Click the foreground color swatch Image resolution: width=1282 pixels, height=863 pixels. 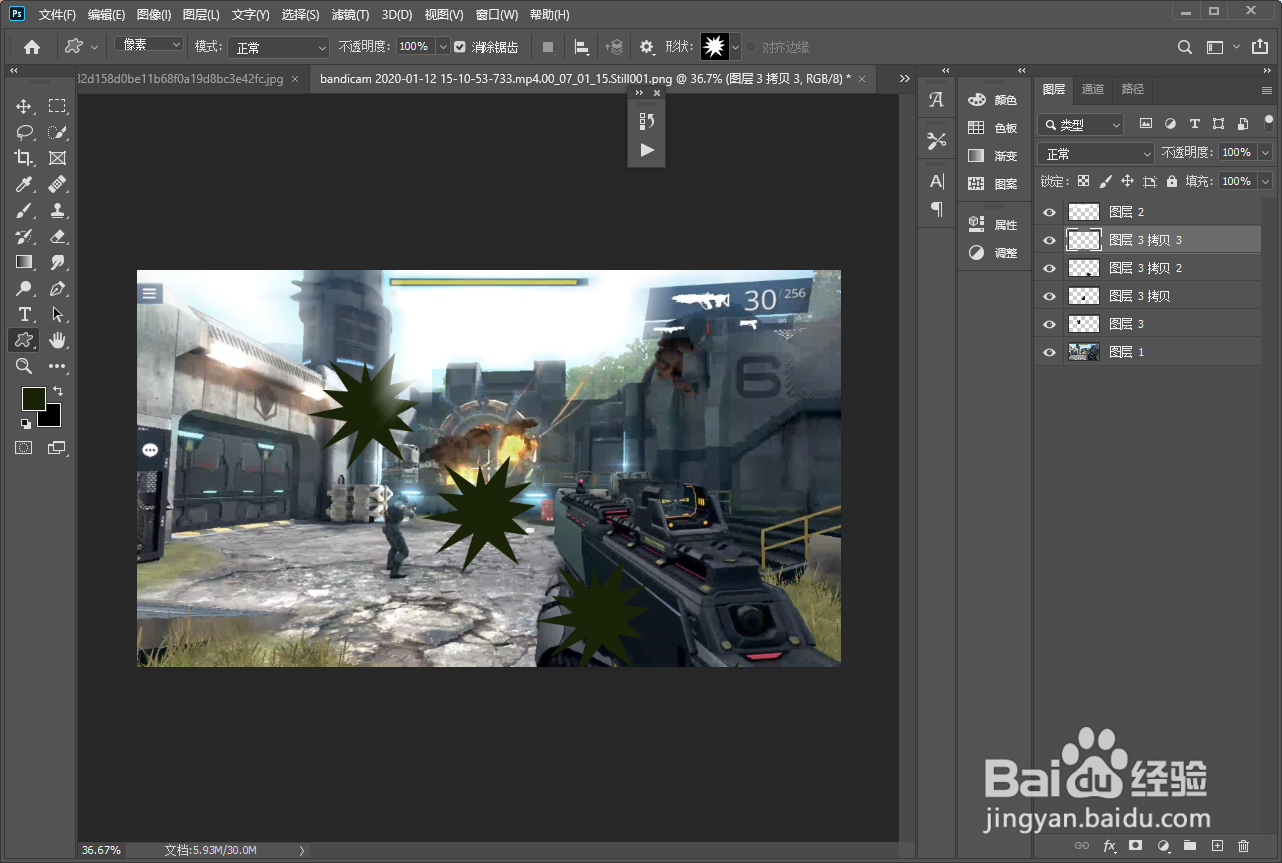(x=34, y=398)
